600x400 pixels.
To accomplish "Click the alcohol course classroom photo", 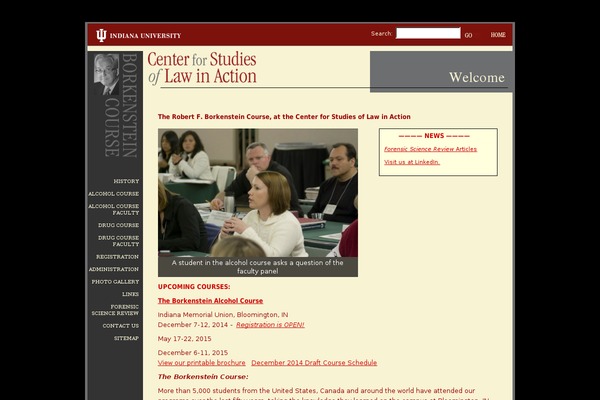I will (258, 193).
